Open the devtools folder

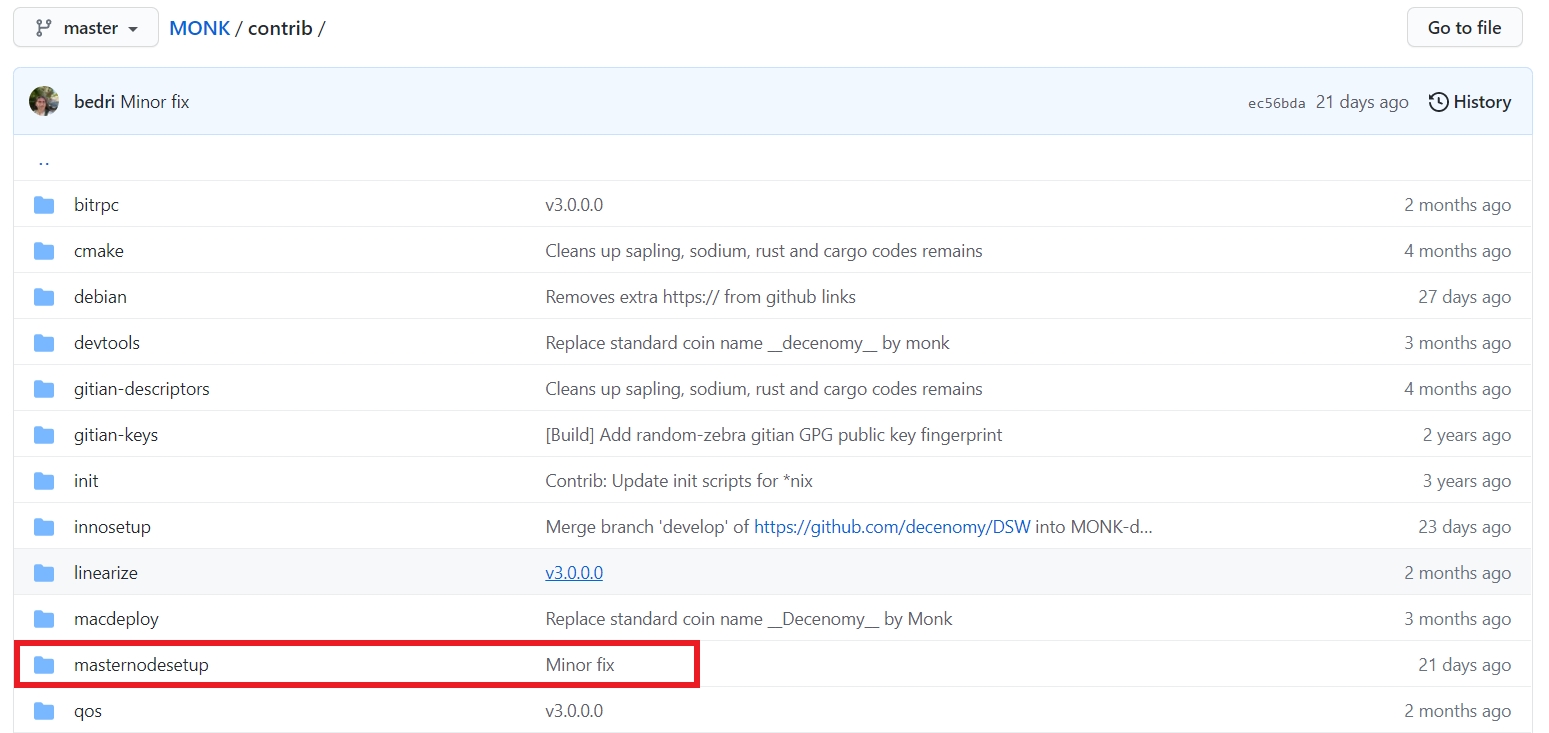(107, 343)
